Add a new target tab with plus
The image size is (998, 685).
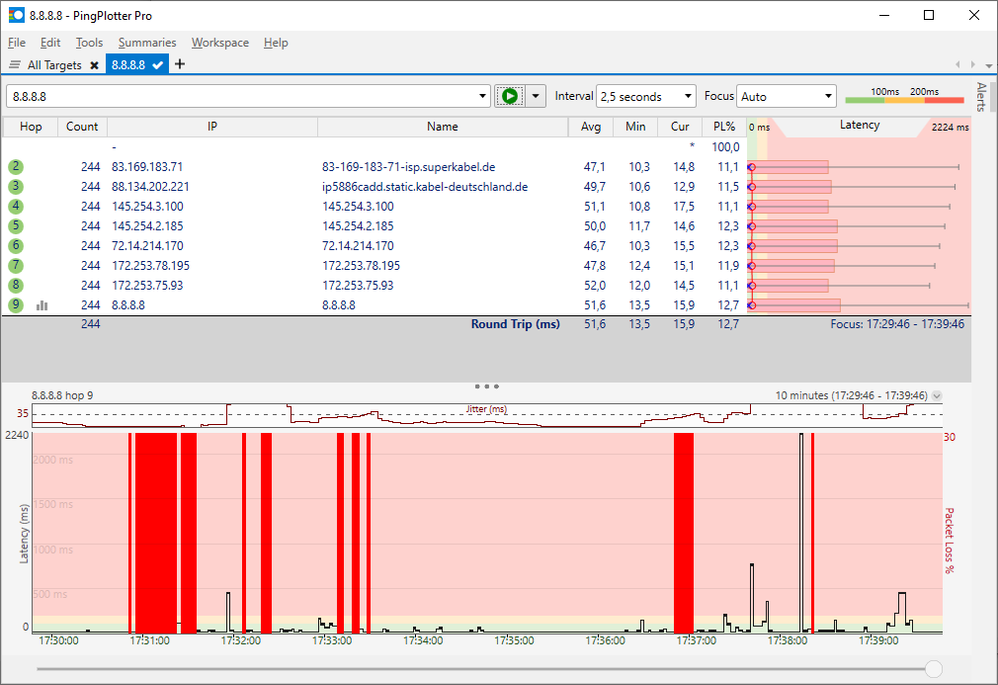179,64
